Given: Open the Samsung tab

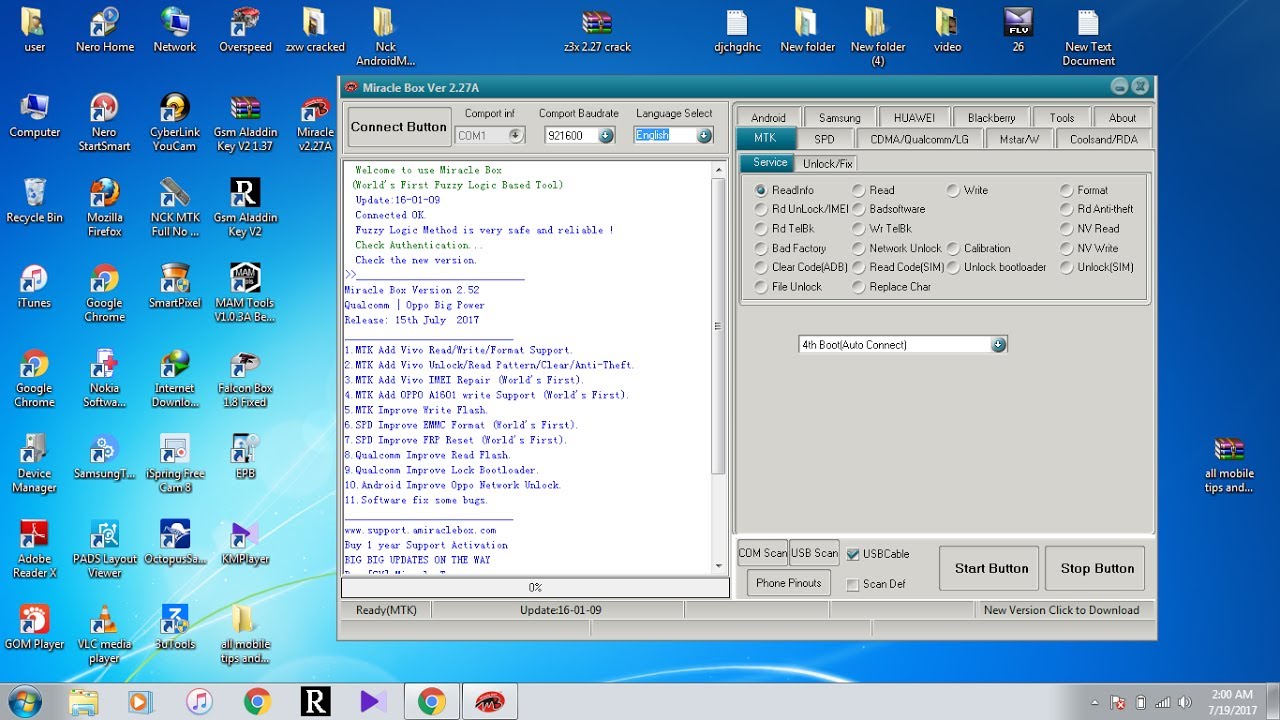Looking at the screenshot, I should click(839, 117).
